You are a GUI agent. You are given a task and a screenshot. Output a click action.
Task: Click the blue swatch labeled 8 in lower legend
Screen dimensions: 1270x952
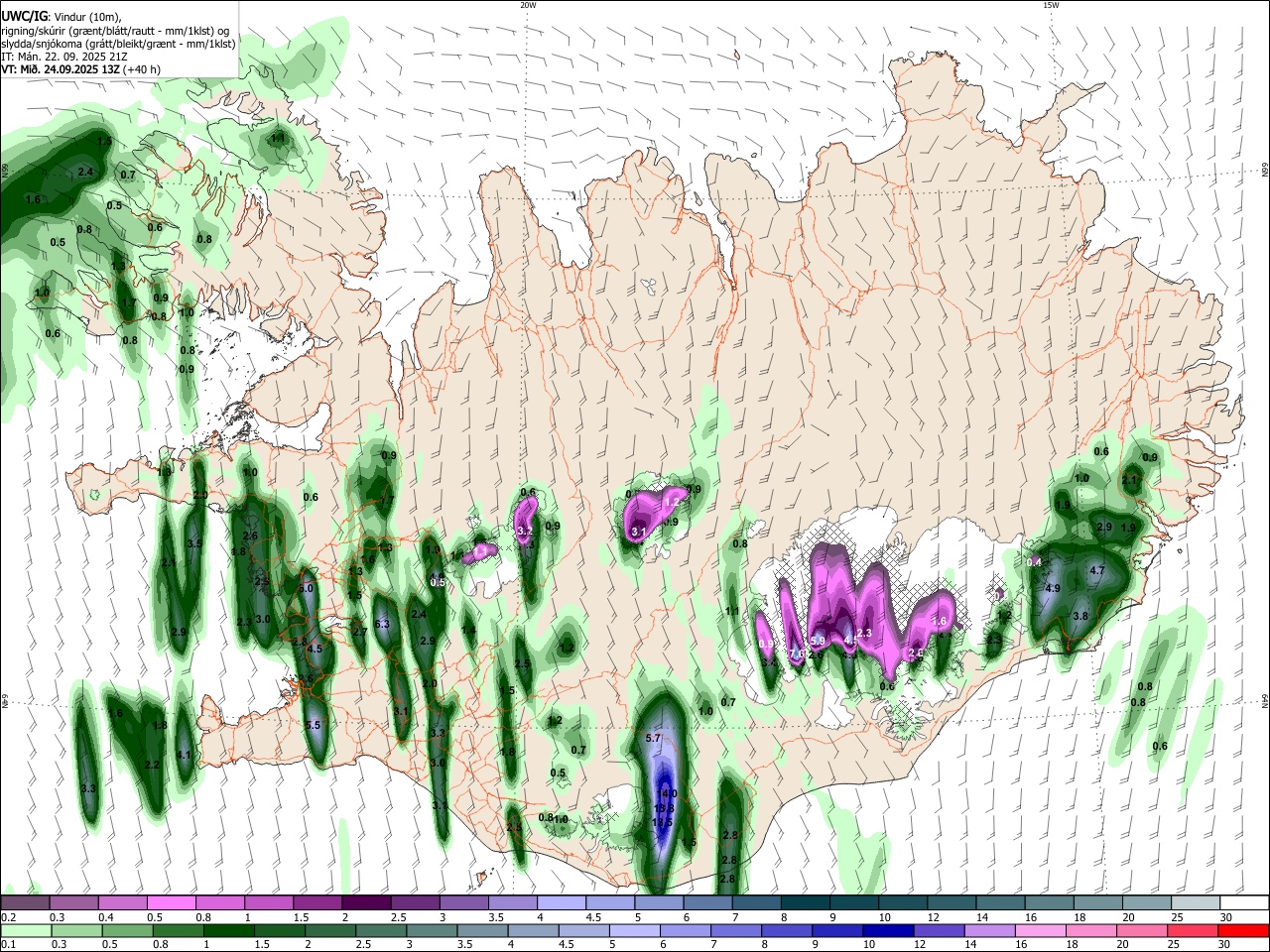click(x=787, y=930)
